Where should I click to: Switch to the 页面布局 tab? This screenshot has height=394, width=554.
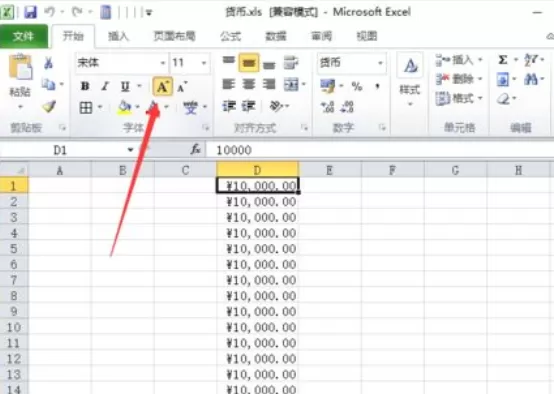pyautogui.click(x=175, y=36)
